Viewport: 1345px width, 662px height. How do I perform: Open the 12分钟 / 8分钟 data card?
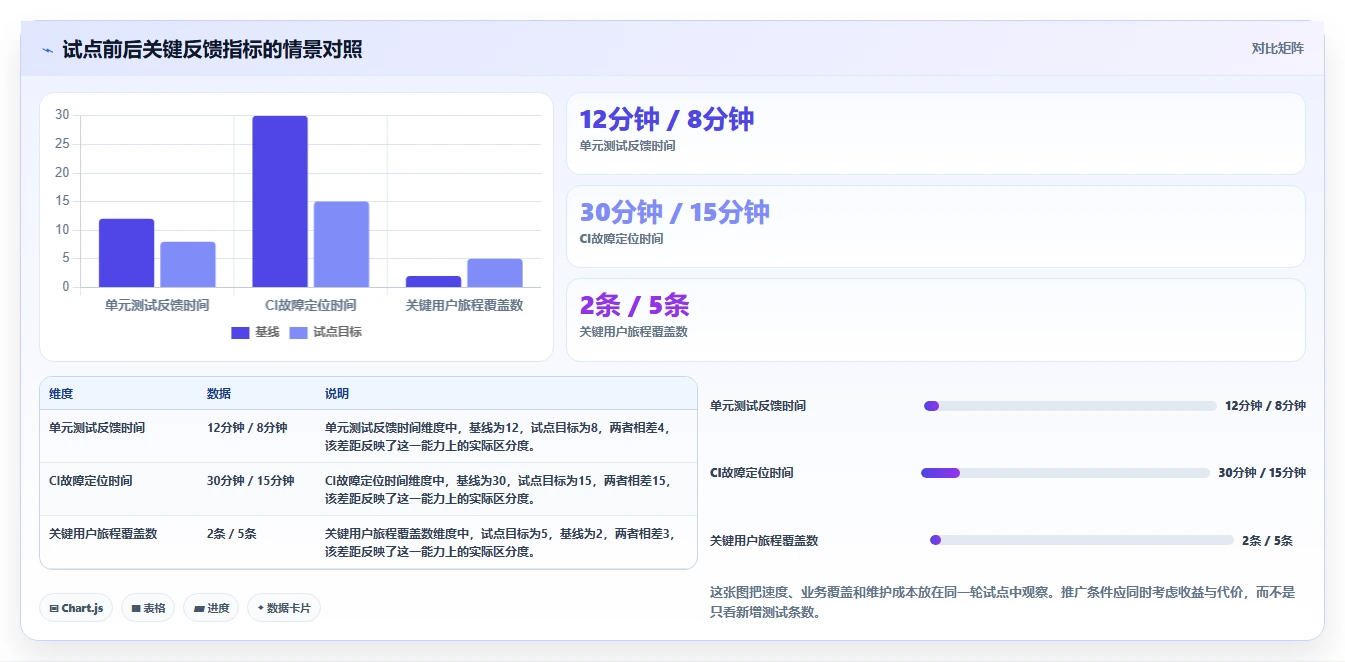click(x=936, y=134)
